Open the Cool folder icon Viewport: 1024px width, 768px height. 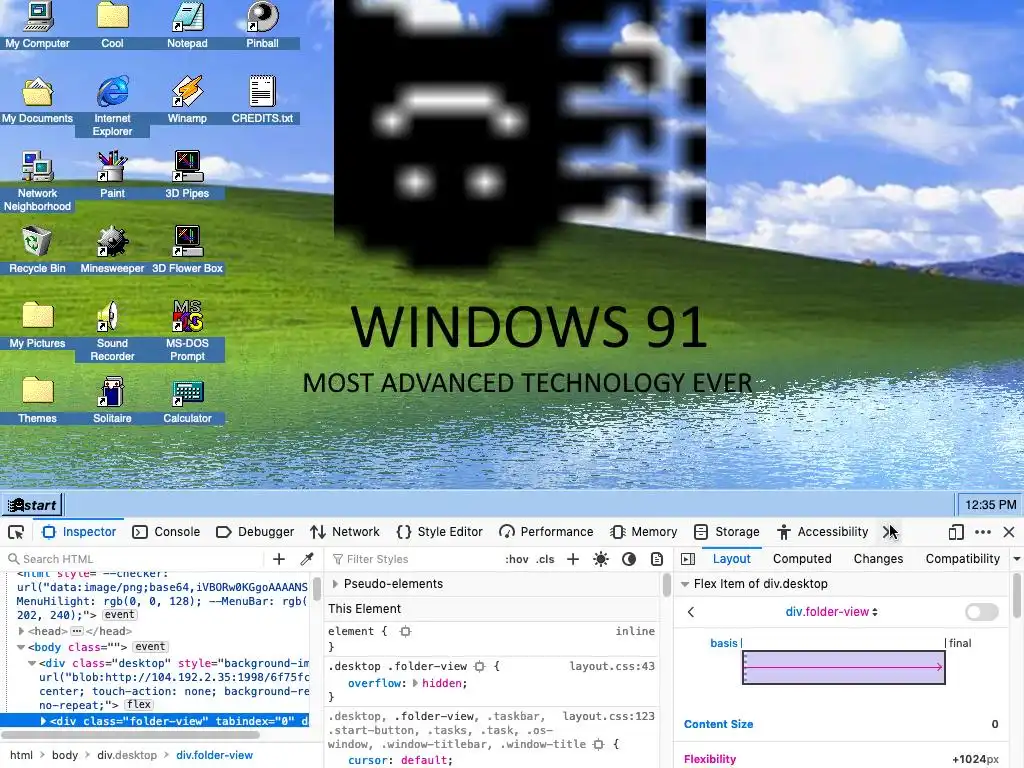pyautogui.click(x=112, y=24)
